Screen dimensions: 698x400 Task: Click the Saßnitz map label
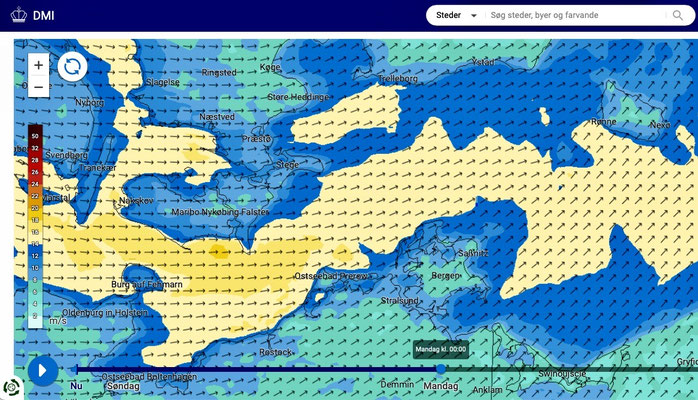pos(473,253)
